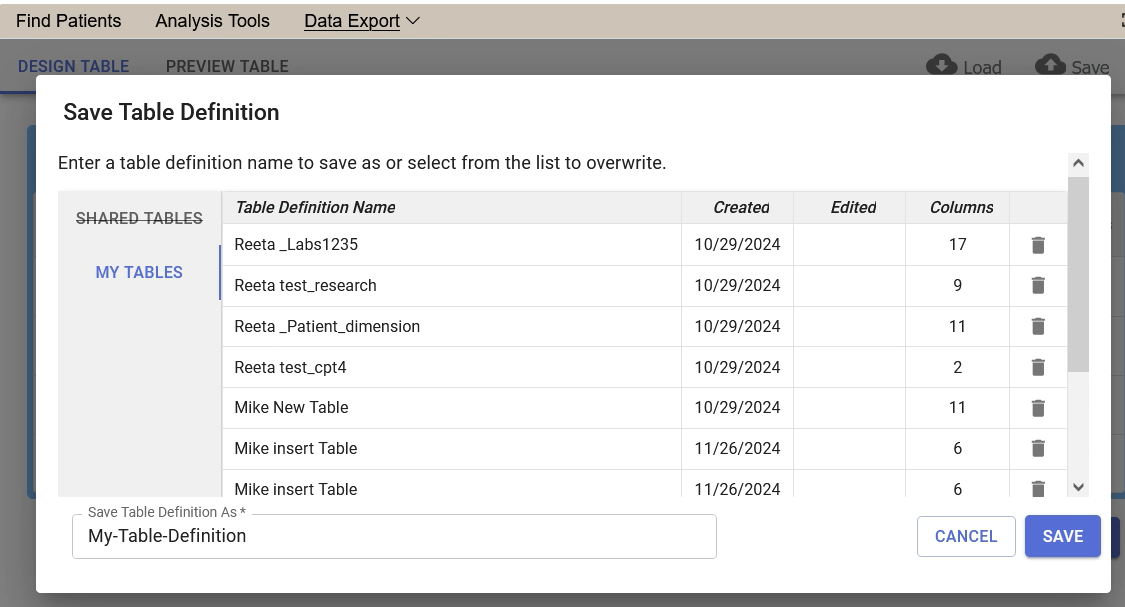Screen dimensions: 1125x607
Task: Click the Save cloud upload icon
Action: coord(1049,65)
